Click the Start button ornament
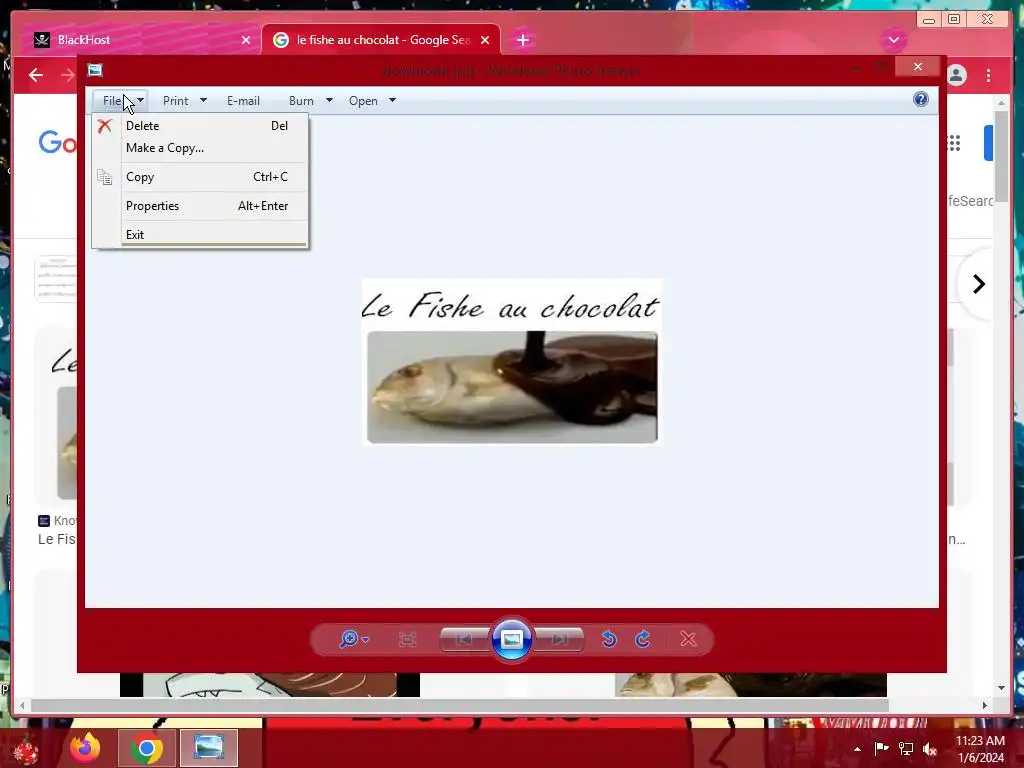Image resolution: width=1024 pixels, height=768 pixels. (x=27, y=749)
